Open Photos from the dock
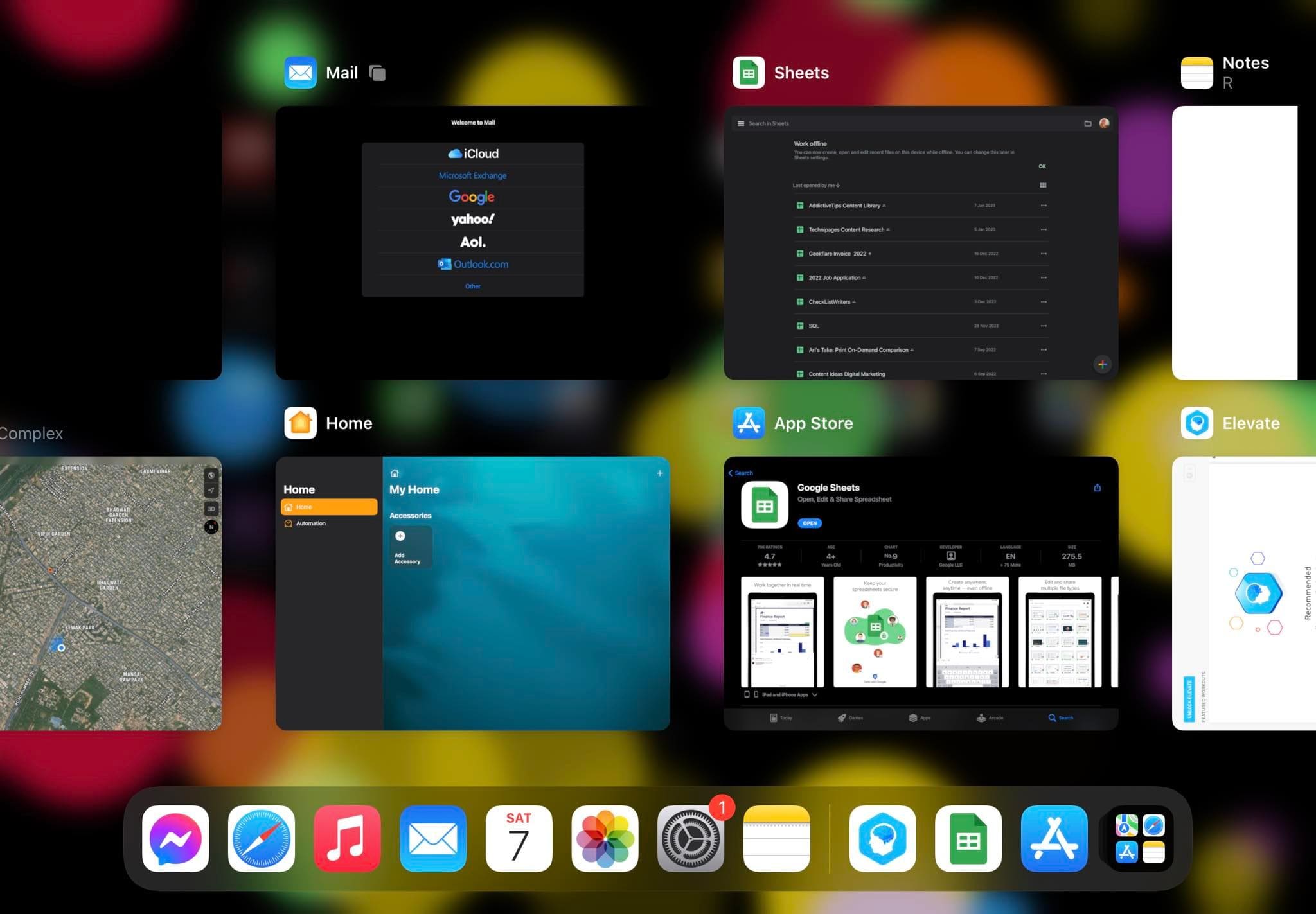 coord(605,838)
